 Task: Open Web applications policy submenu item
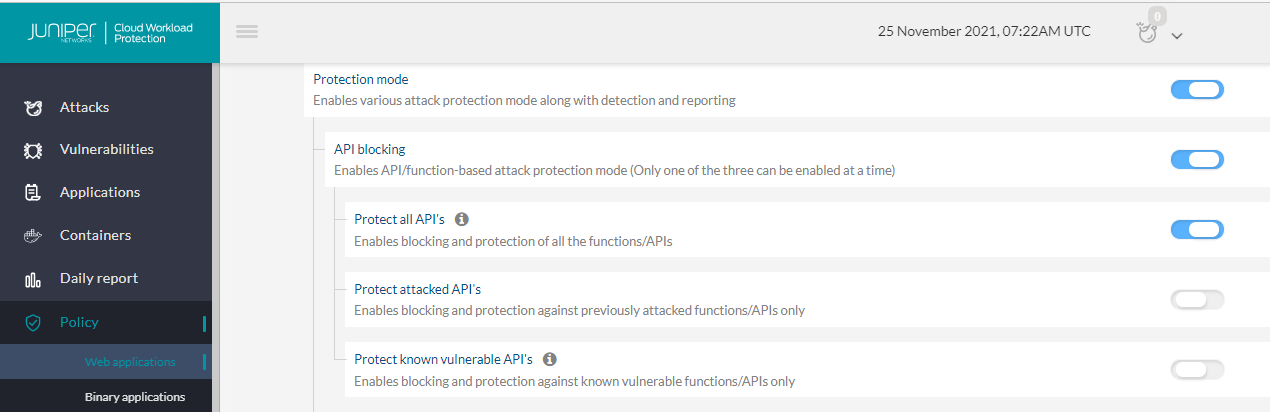coord(130,362)
